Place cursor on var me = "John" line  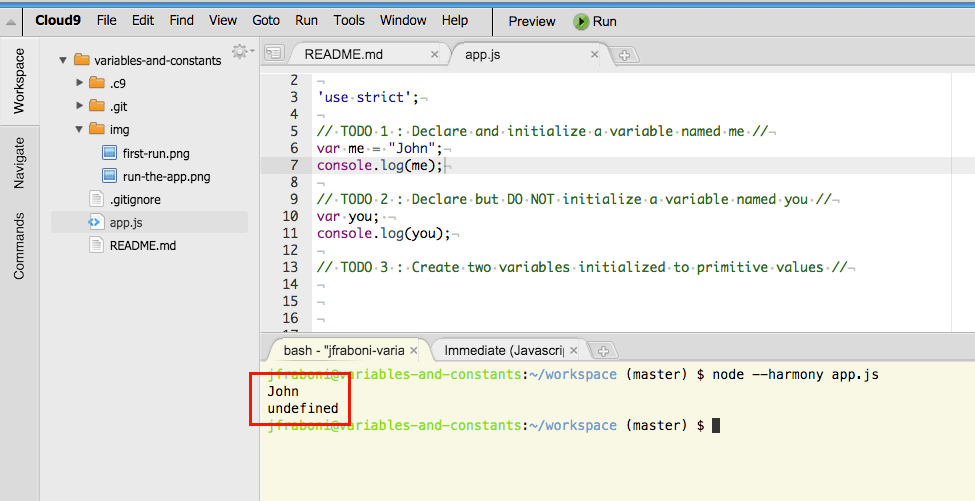coord(379,148)
